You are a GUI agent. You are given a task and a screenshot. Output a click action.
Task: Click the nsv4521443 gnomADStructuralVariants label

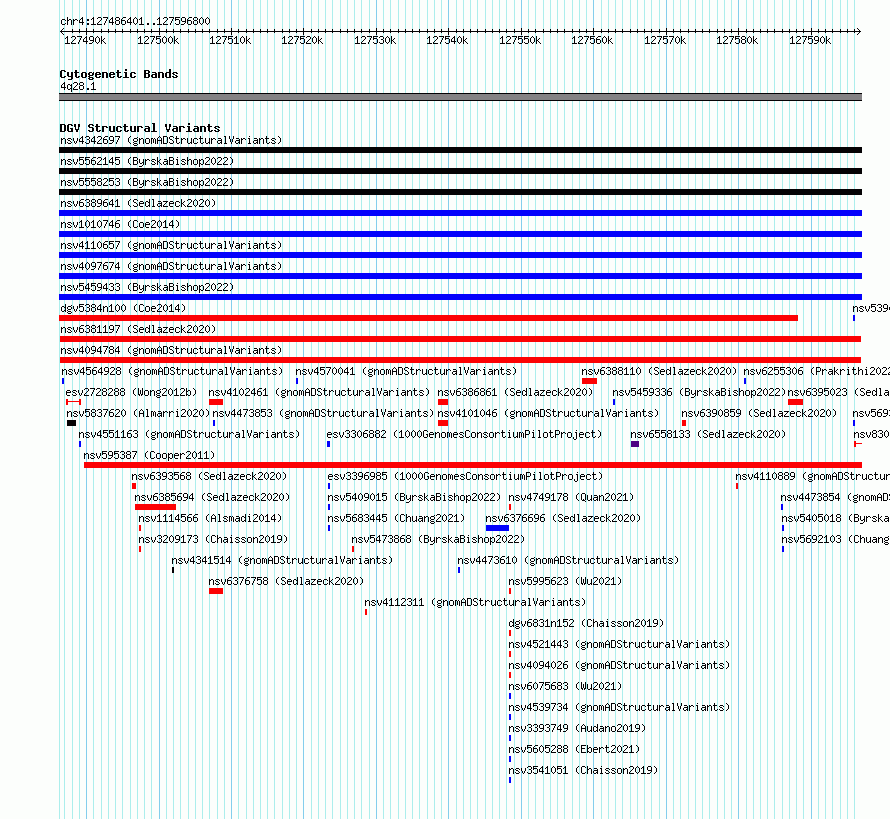click(x=619, y=644)
